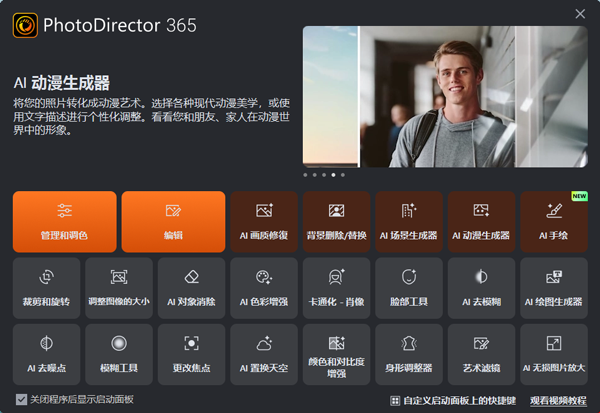Image resolution: width=600 pixels, height=413 pixels.
Task: Open 观看视频教程 link
Action: (558, 401)
